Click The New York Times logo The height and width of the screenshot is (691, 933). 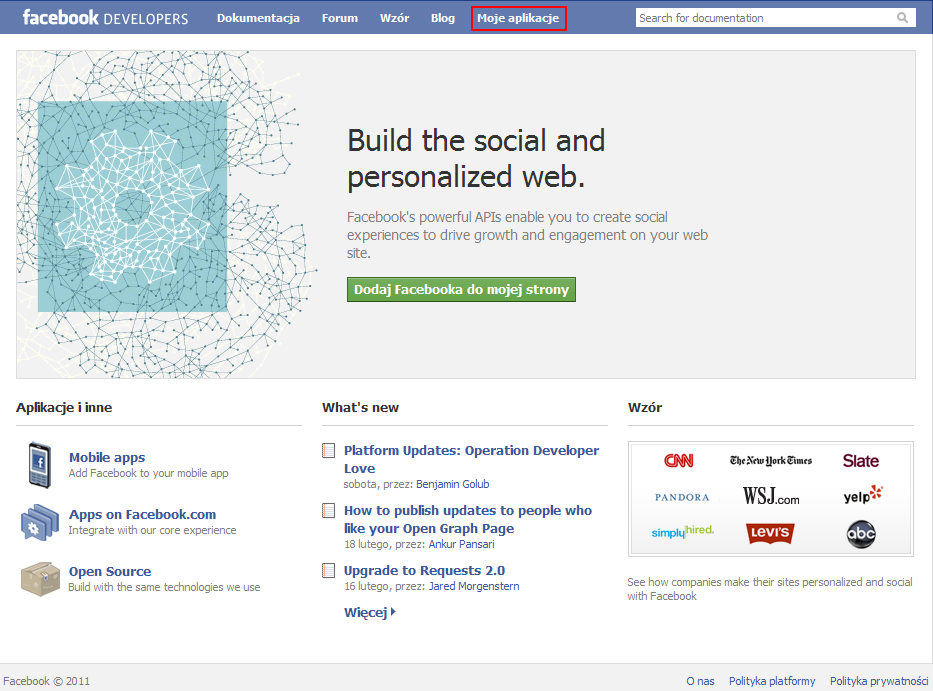(771, 460)
